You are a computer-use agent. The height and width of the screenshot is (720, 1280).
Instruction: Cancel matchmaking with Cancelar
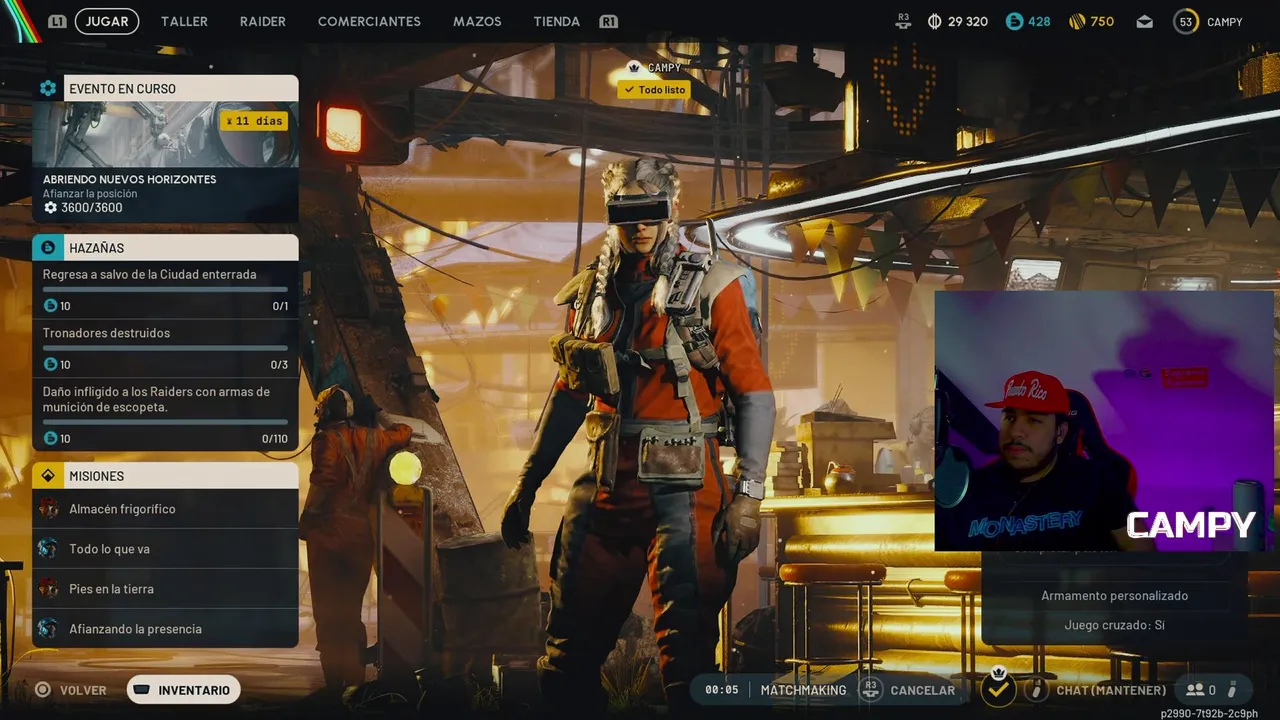coord(922,690)
